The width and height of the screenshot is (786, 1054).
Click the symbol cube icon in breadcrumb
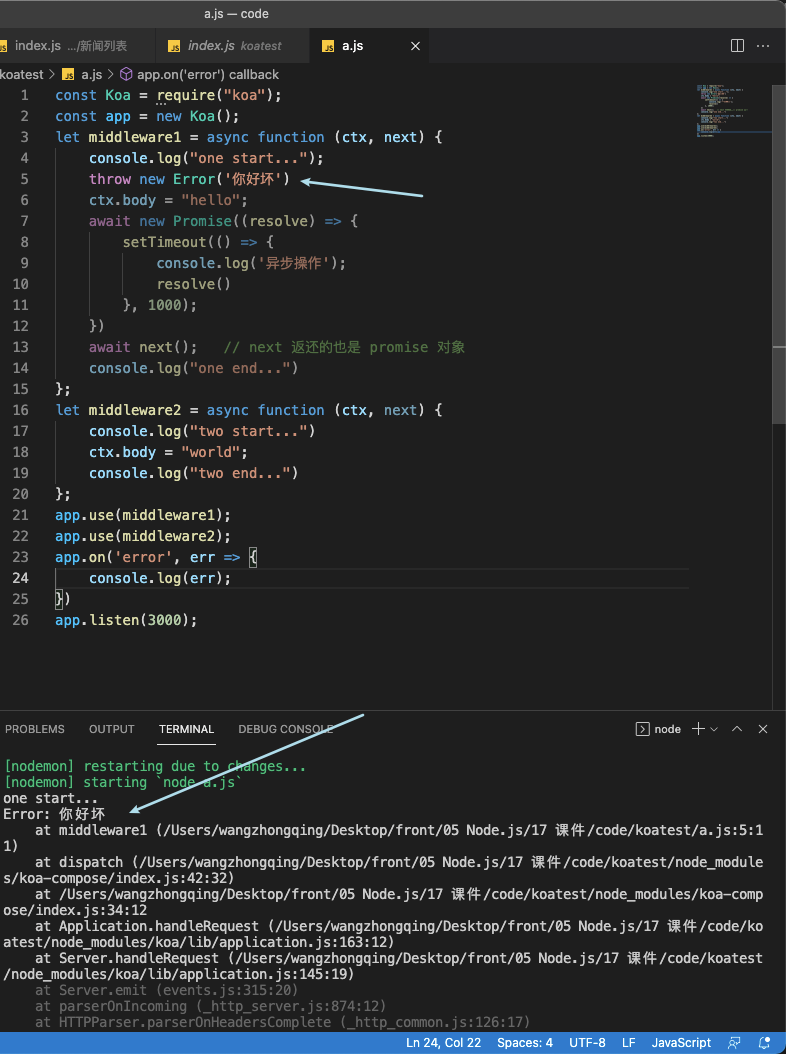[x=126, y=74]
